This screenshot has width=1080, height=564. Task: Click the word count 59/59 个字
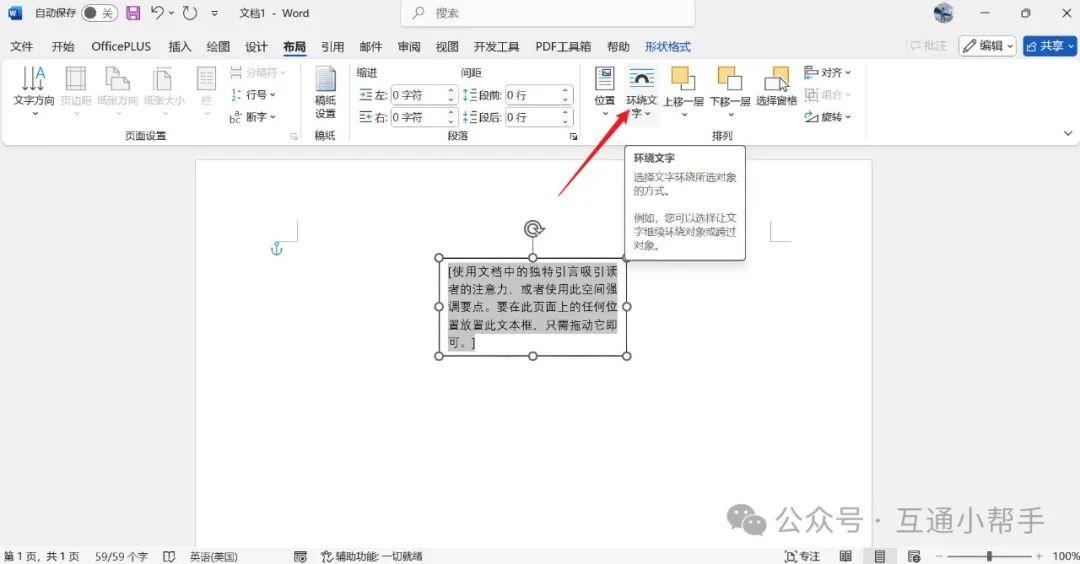coord(121,556)
